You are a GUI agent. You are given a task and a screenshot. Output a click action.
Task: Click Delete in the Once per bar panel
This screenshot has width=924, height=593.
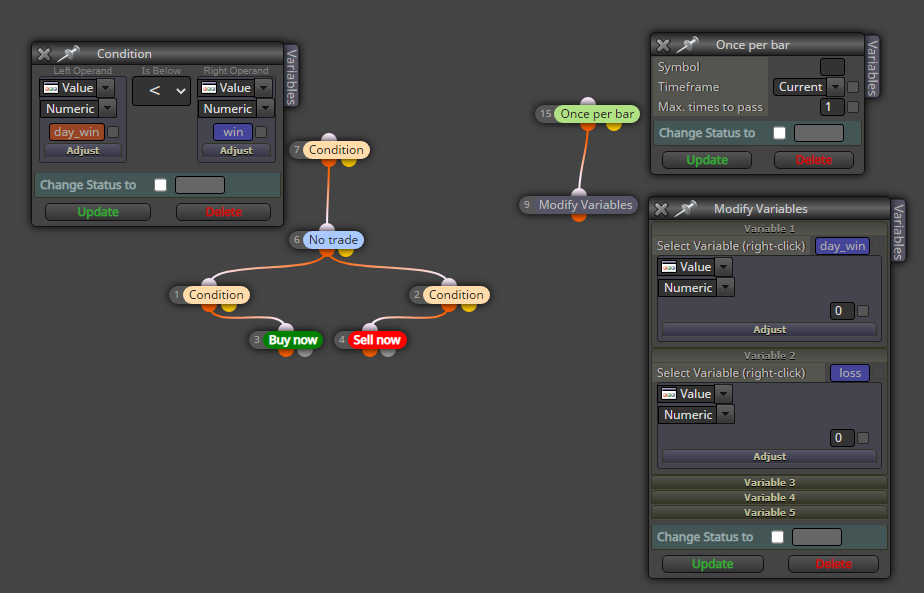[814, 160]
